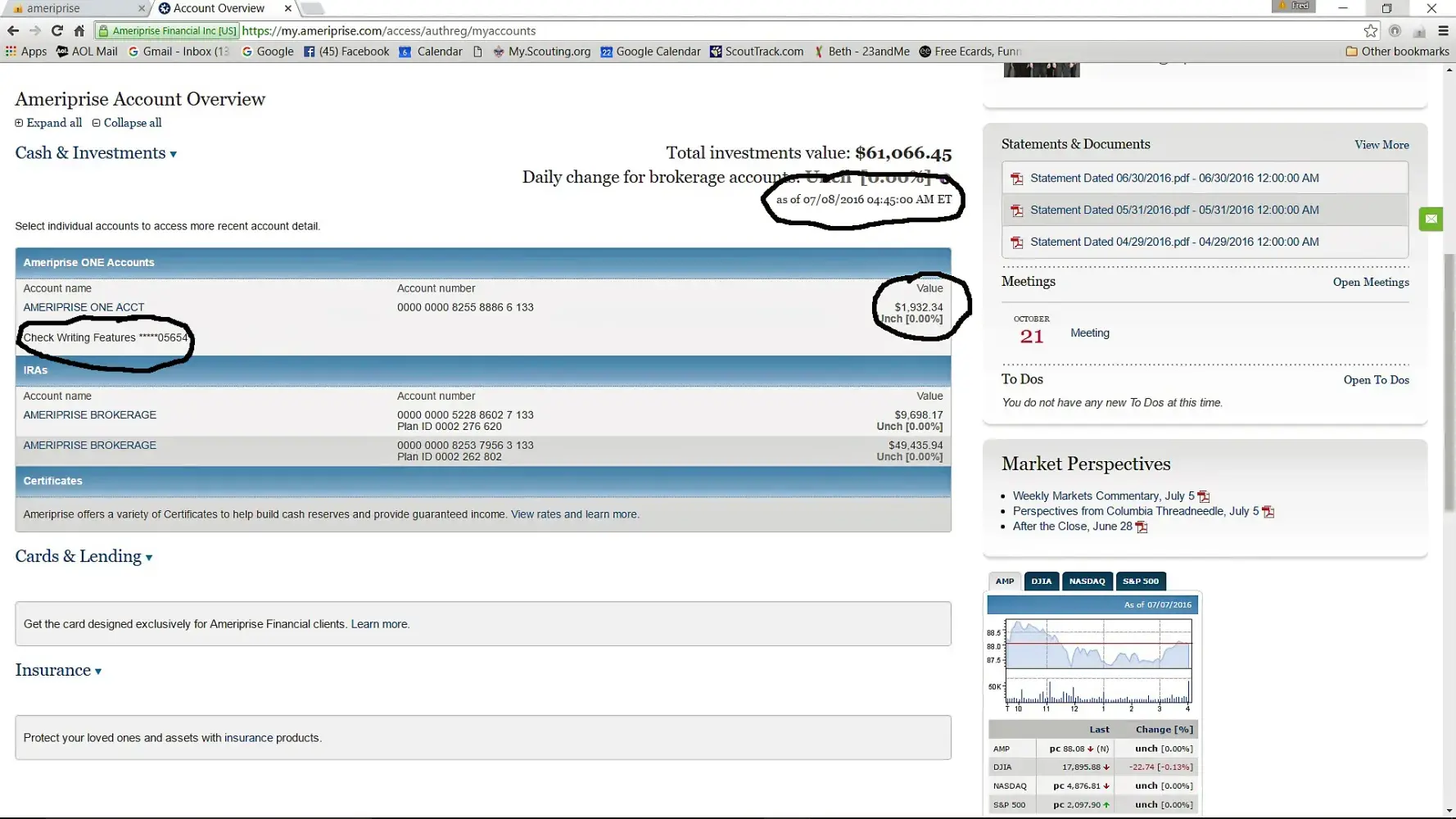Viewport: 1456px width, 819px height.
Task: Click Collapse all accounts toggle
Action: [127, 123]
